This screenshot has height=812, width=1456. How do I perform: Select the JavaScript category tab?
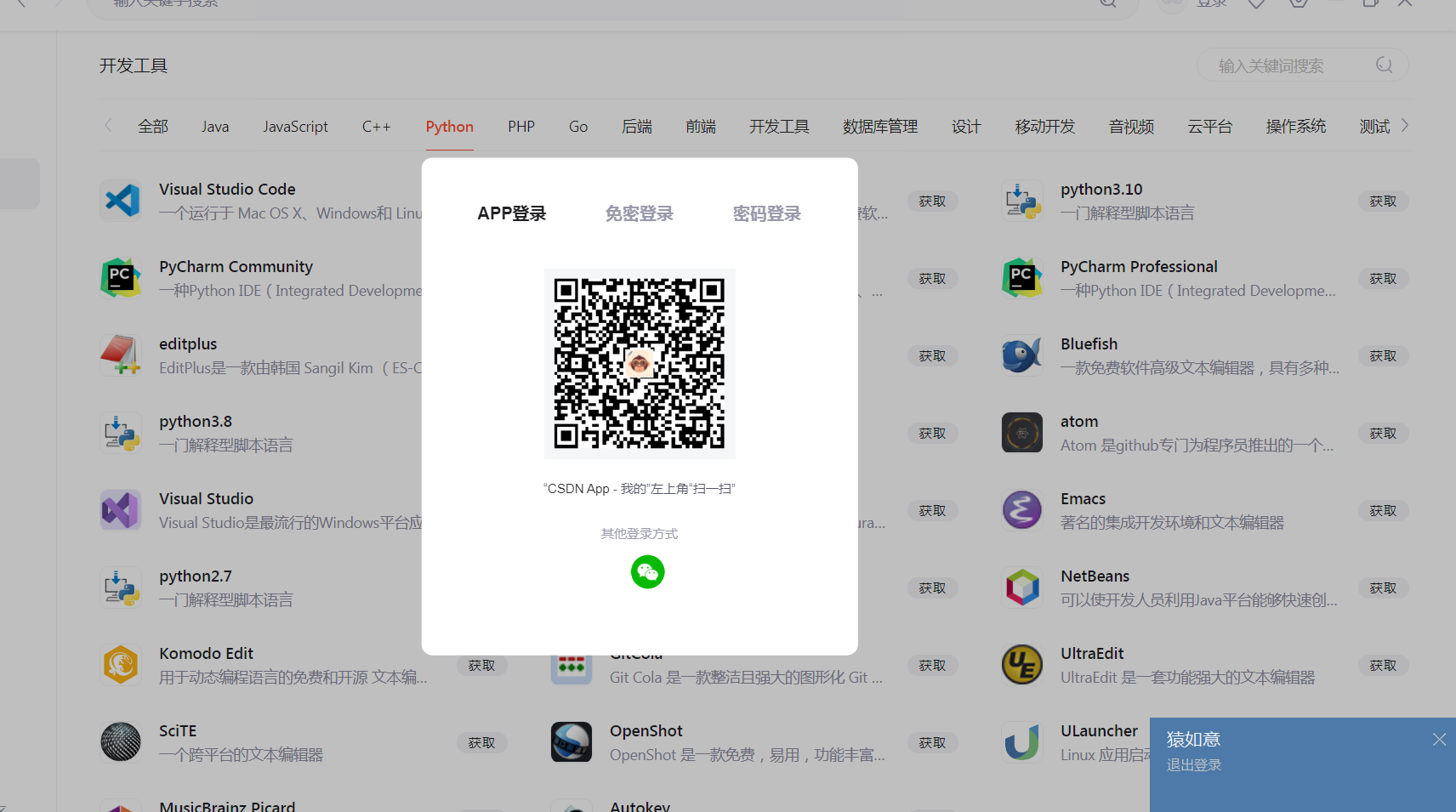point(295,127)
